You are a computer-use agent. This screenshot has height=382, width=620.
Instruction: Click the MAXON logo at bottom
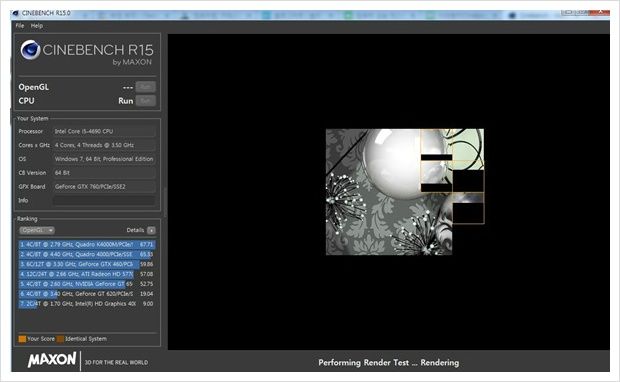click(52, 360)
